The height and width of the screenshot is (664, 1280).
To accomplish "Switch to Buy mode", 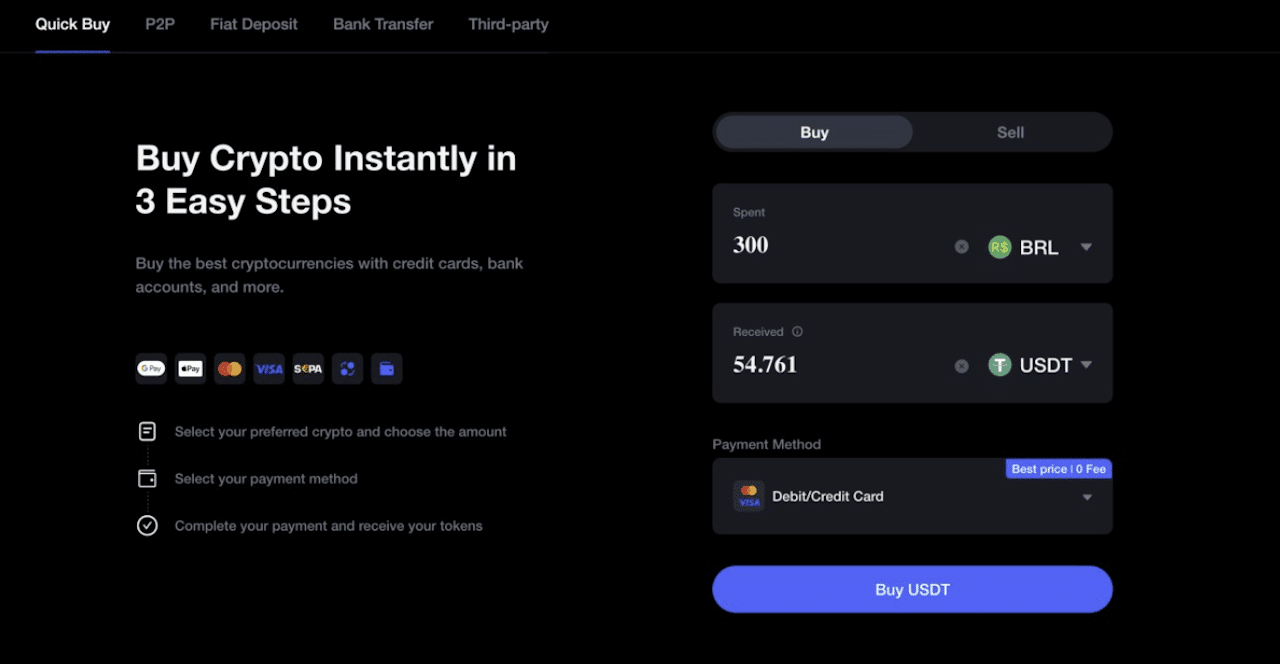I will tap(814, 132).
